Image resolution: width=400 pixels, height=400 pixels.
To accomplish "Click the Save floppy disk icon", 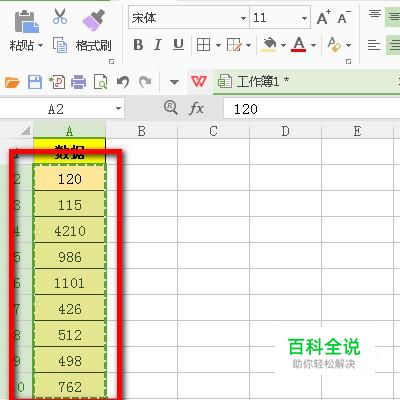I will coord(35,82).
